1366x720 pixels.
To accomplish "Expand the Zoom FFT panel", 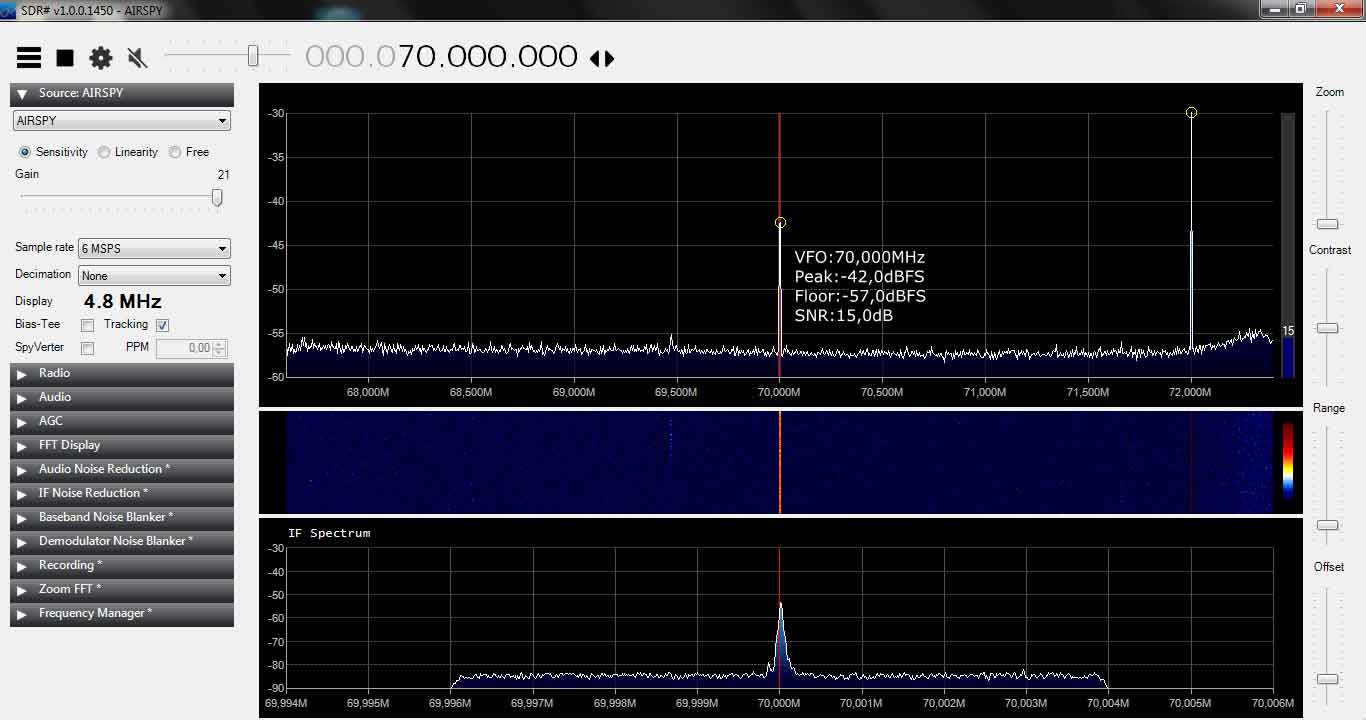I will (122, 590).
